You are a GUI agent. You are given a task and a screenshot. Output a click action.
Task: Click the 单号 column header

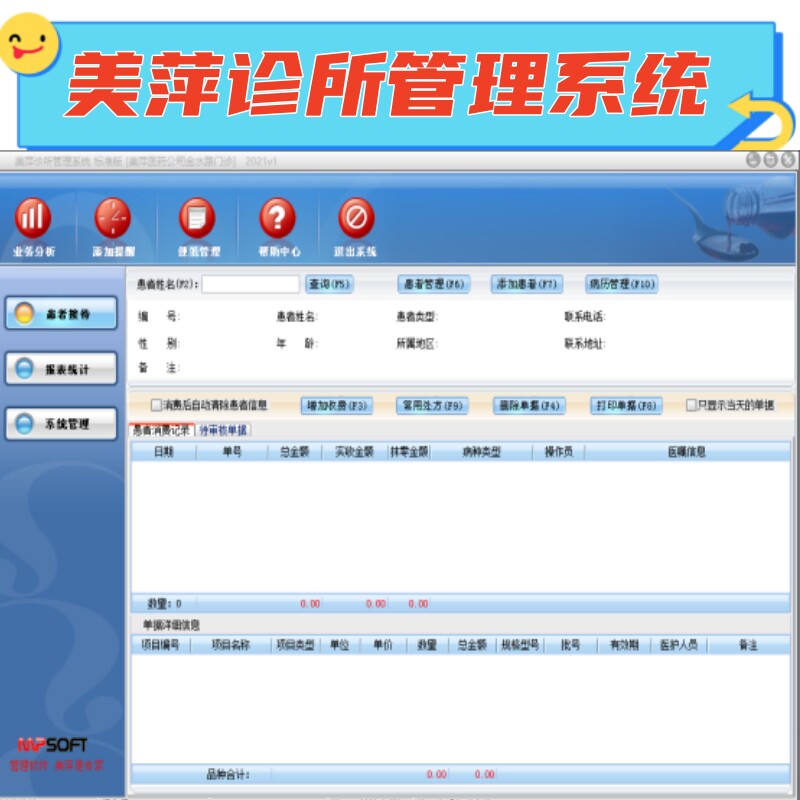point(232,452)
